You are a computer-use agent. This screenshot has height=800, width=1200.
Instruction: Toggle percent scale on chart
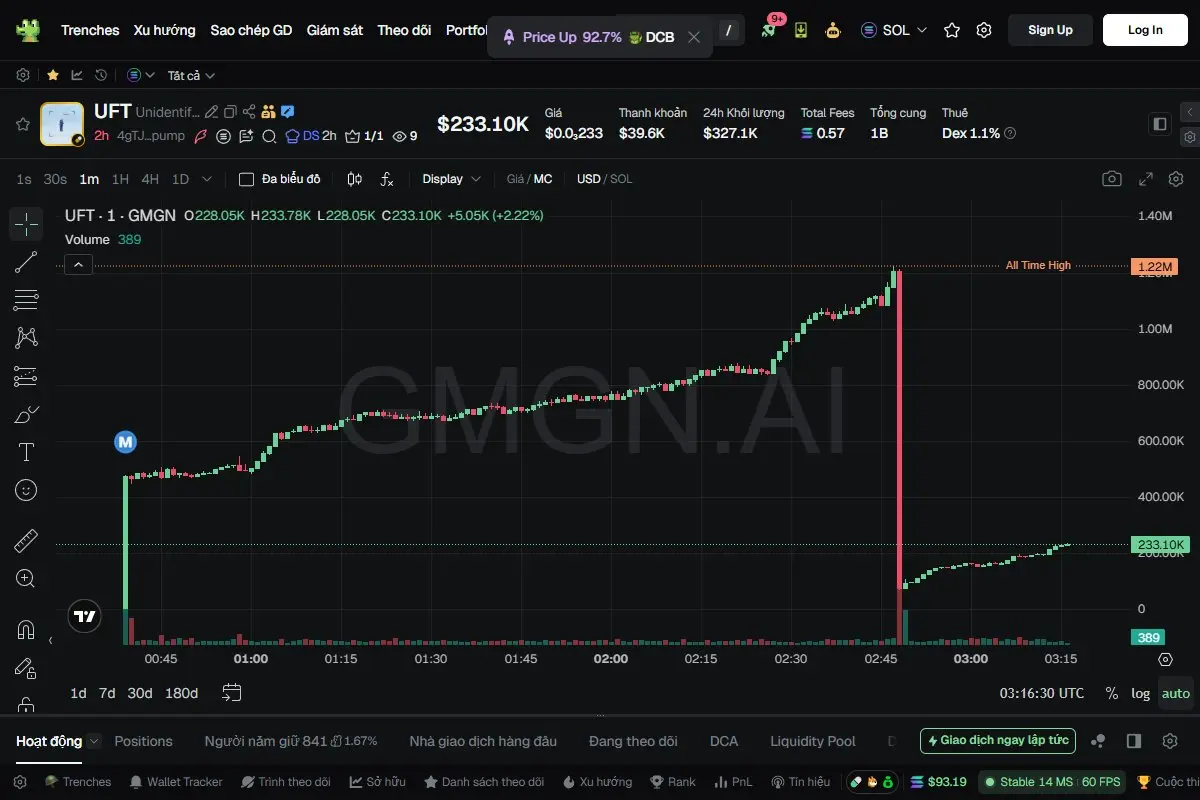pyautogui.click(x=1112, y=693)
